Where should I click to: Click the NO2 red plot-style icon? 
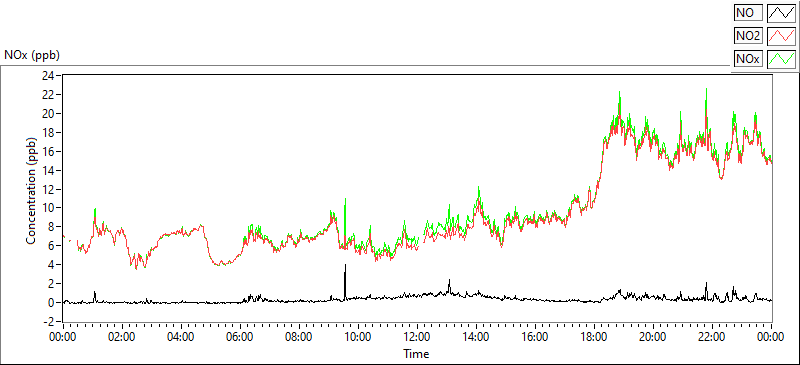[781, 36]
